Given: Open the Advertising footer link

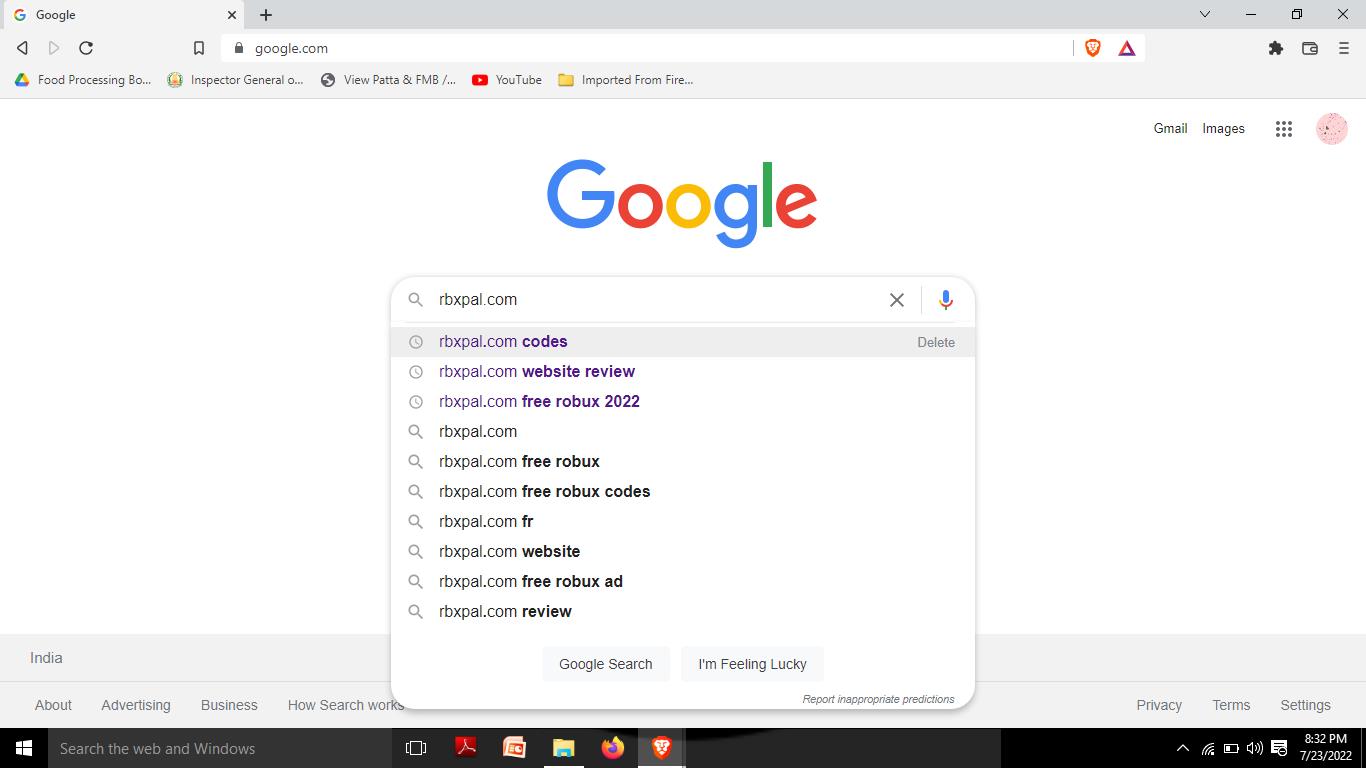Looking at the screenshot, I should 136,705.
